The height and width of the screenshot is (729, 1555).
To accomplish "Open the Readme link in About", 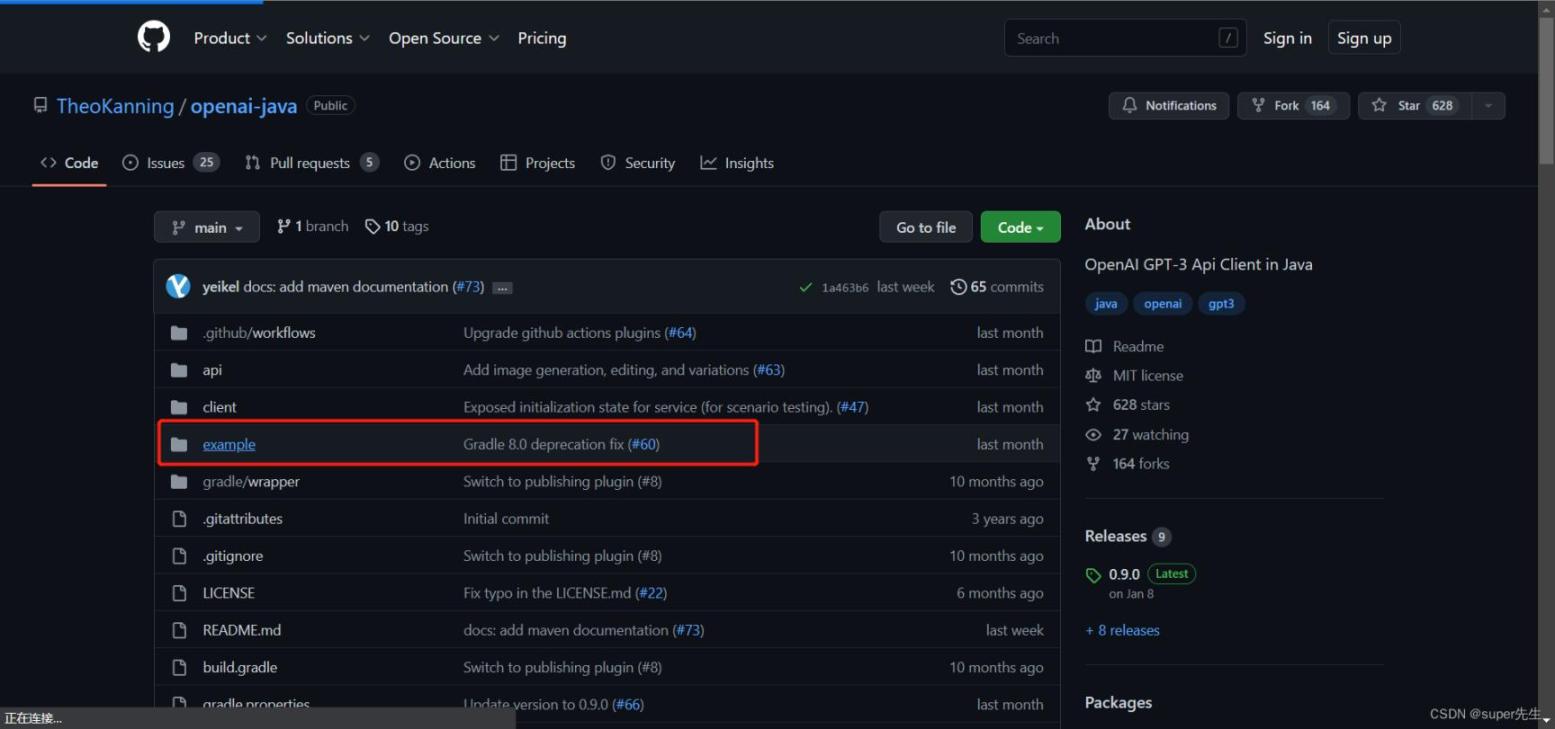I will coord(1125,346).
